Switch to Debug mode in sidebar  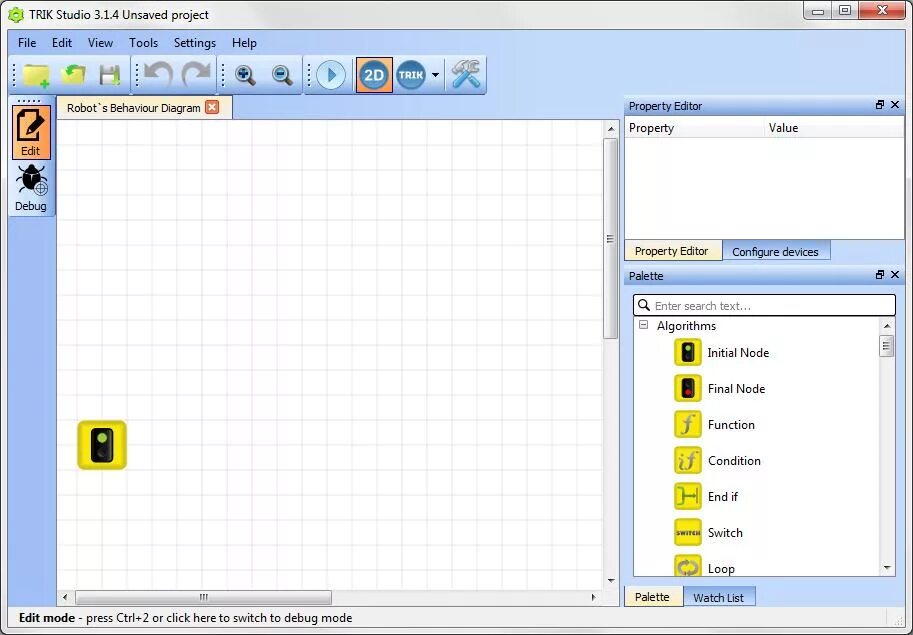[31, 188]
